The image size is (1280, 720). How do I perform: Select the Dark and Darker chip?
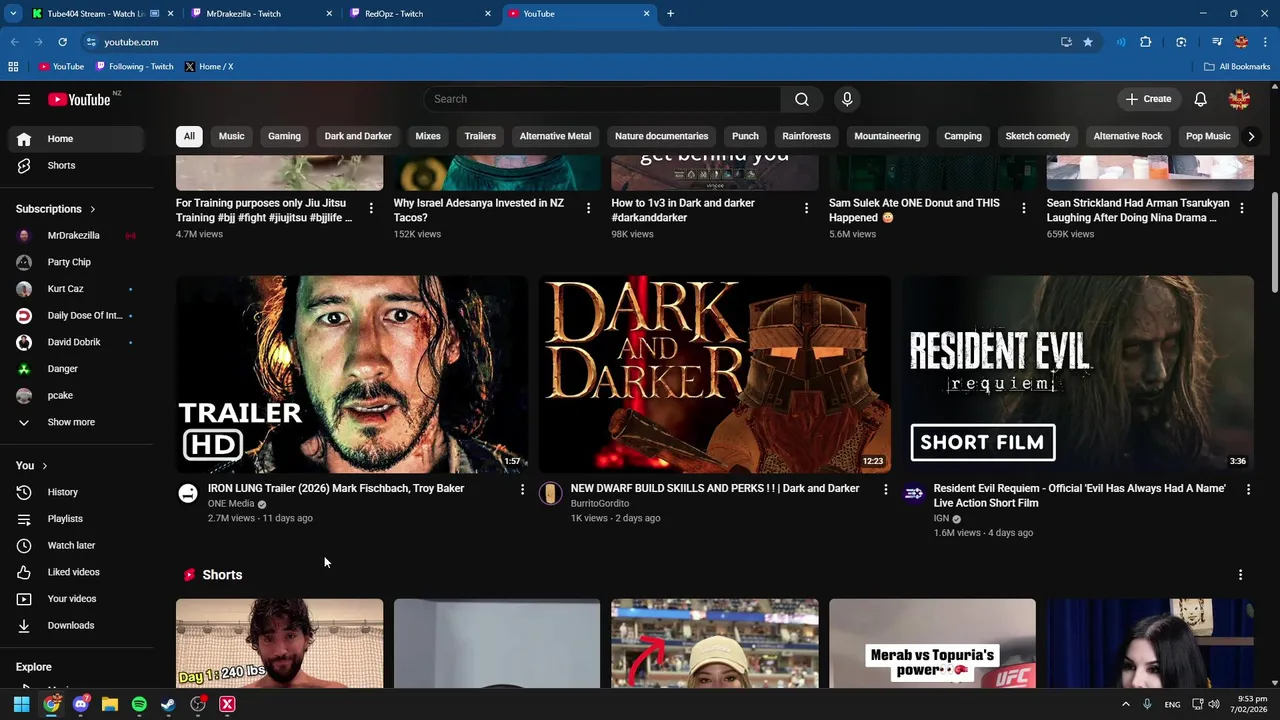click(358, 136)
